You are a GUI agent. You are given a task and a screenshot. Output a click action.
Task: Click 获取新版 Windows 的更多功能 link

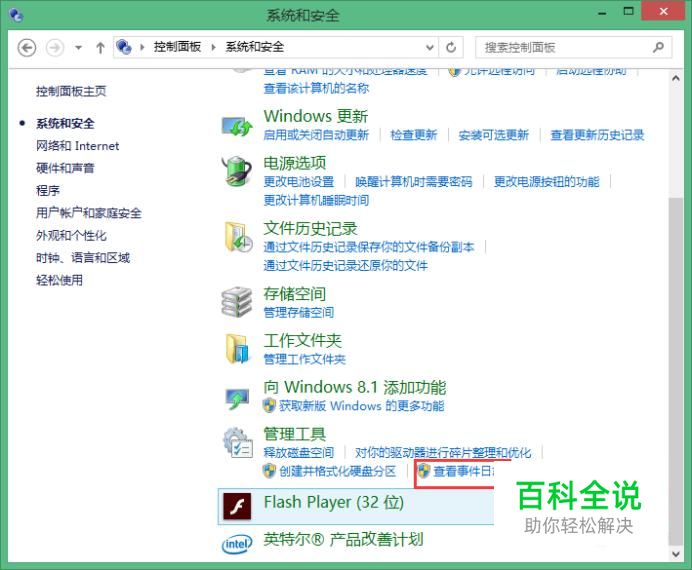click(x=361, y=406)
